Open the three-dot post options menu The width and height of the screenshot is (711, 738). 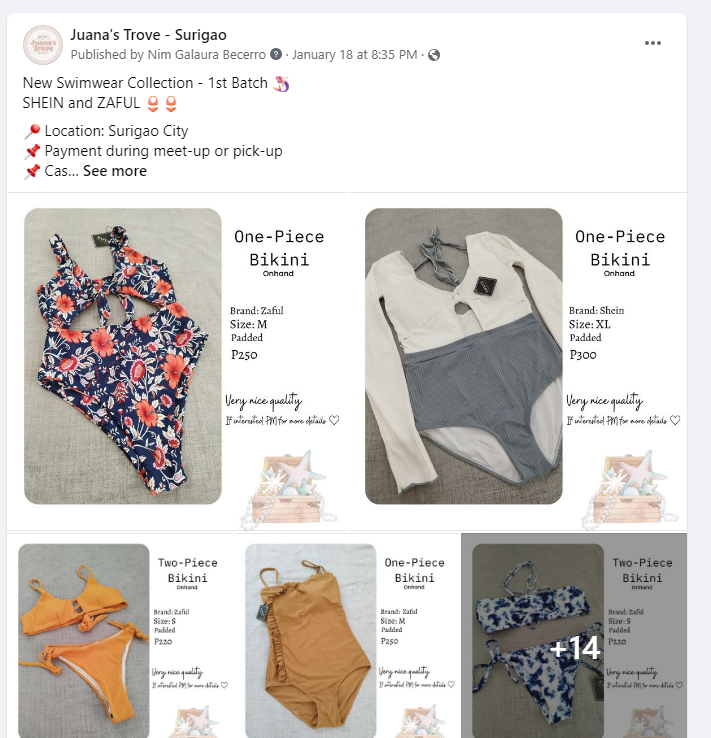click(x=653, y=43)
